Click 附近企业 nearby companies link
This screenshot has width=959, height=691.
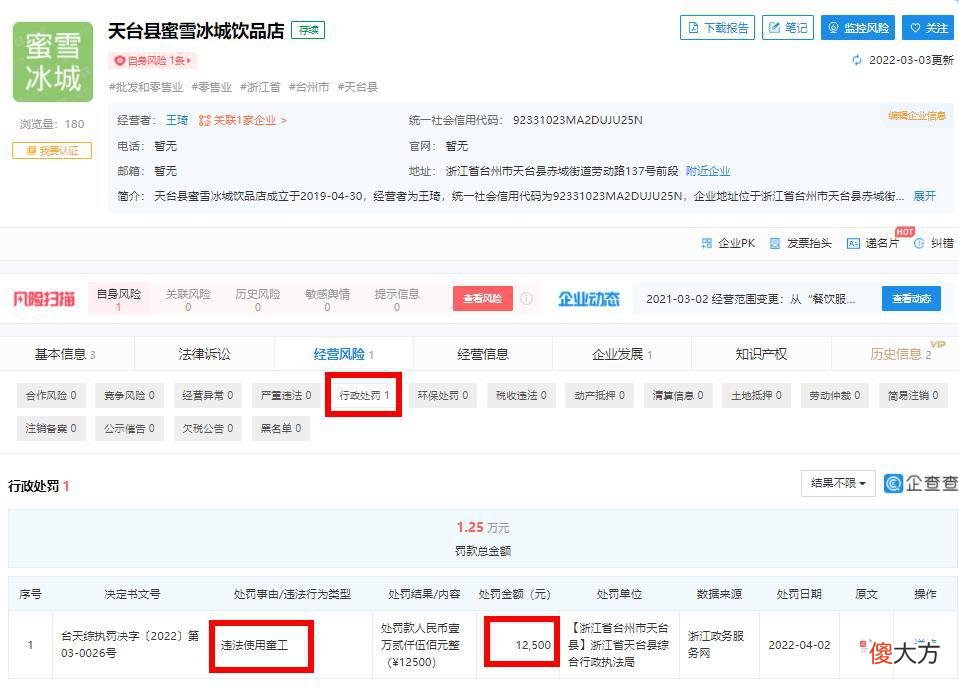tap(708, 171)
